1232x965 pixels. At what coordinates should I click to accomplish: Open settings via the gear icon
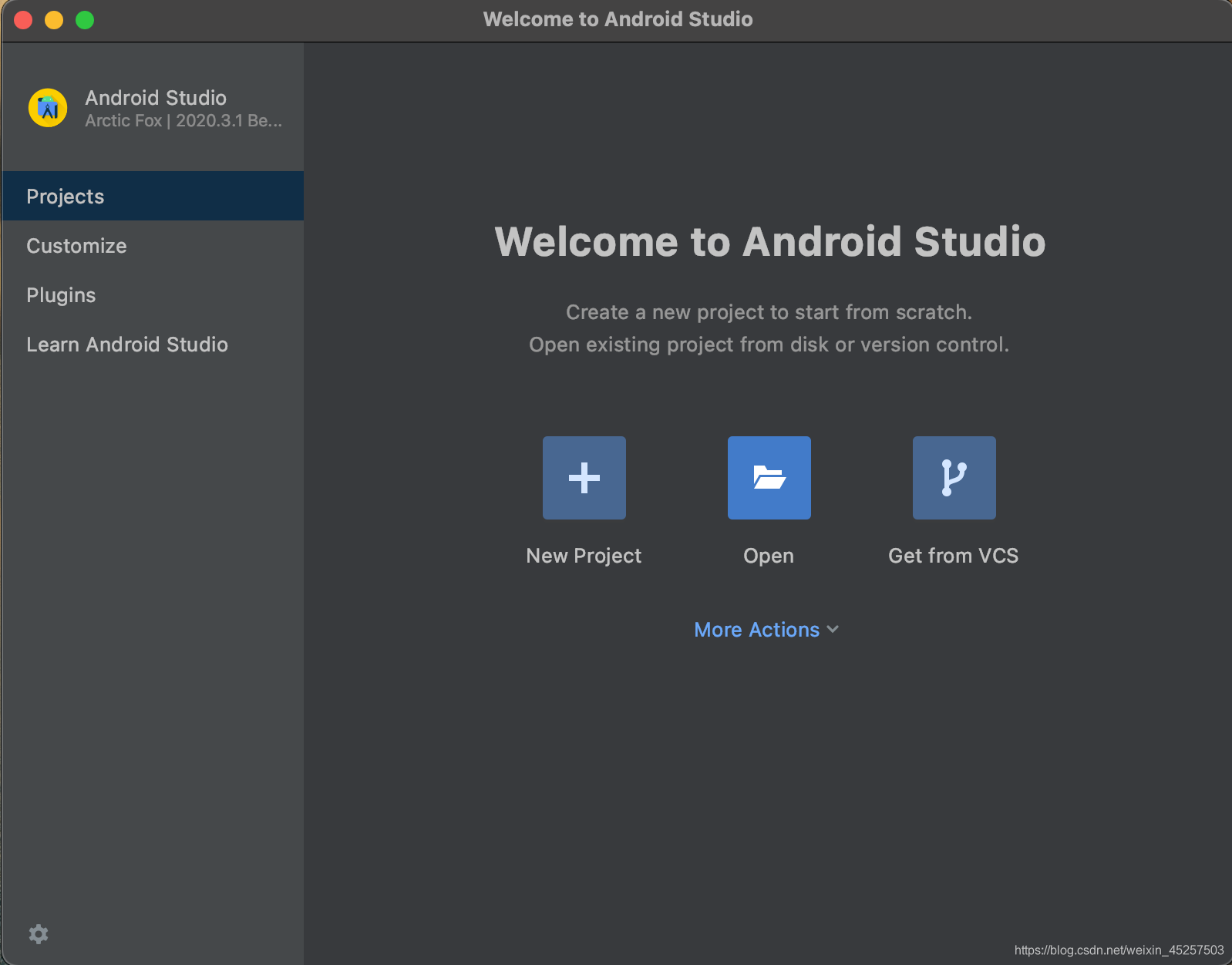[39, 934]
